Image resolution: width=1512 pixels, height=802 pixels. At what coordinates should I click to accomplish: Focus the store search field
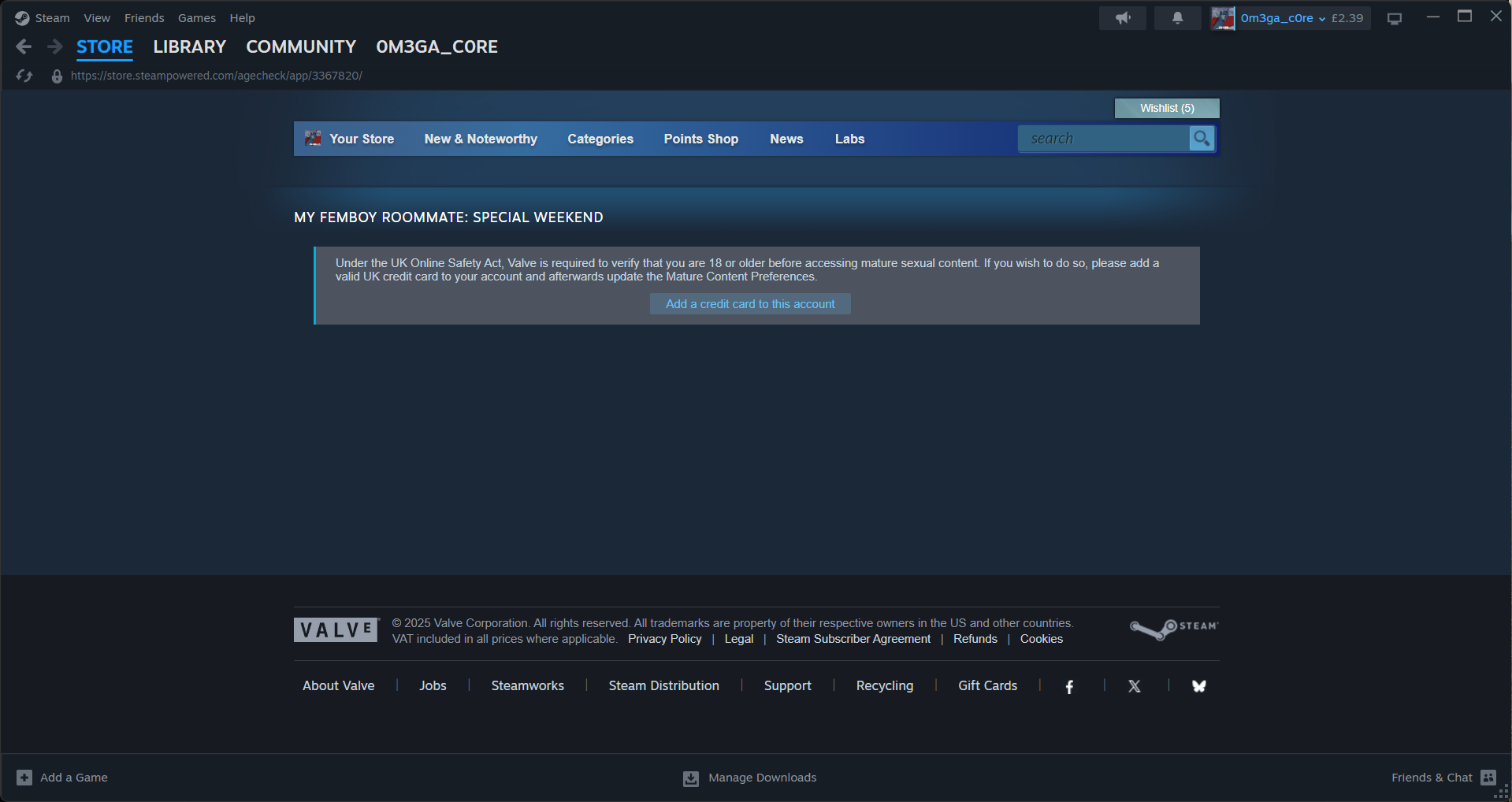click(1104, 139)
